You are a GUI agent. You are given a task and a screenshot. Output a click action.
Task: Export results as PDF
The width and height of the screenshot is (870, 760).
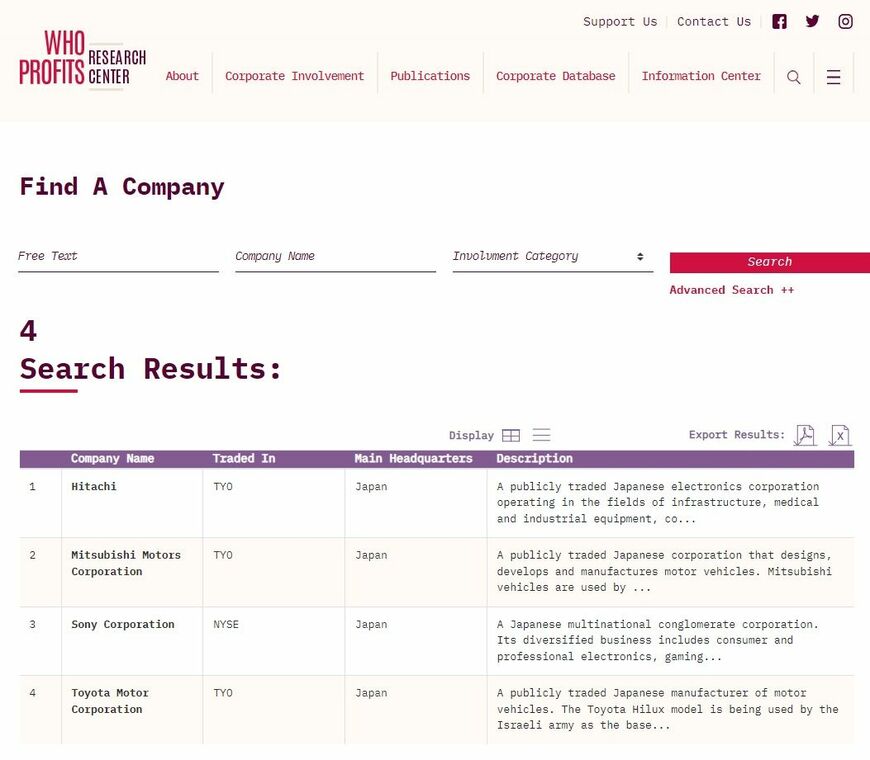(x=804, y=435)
